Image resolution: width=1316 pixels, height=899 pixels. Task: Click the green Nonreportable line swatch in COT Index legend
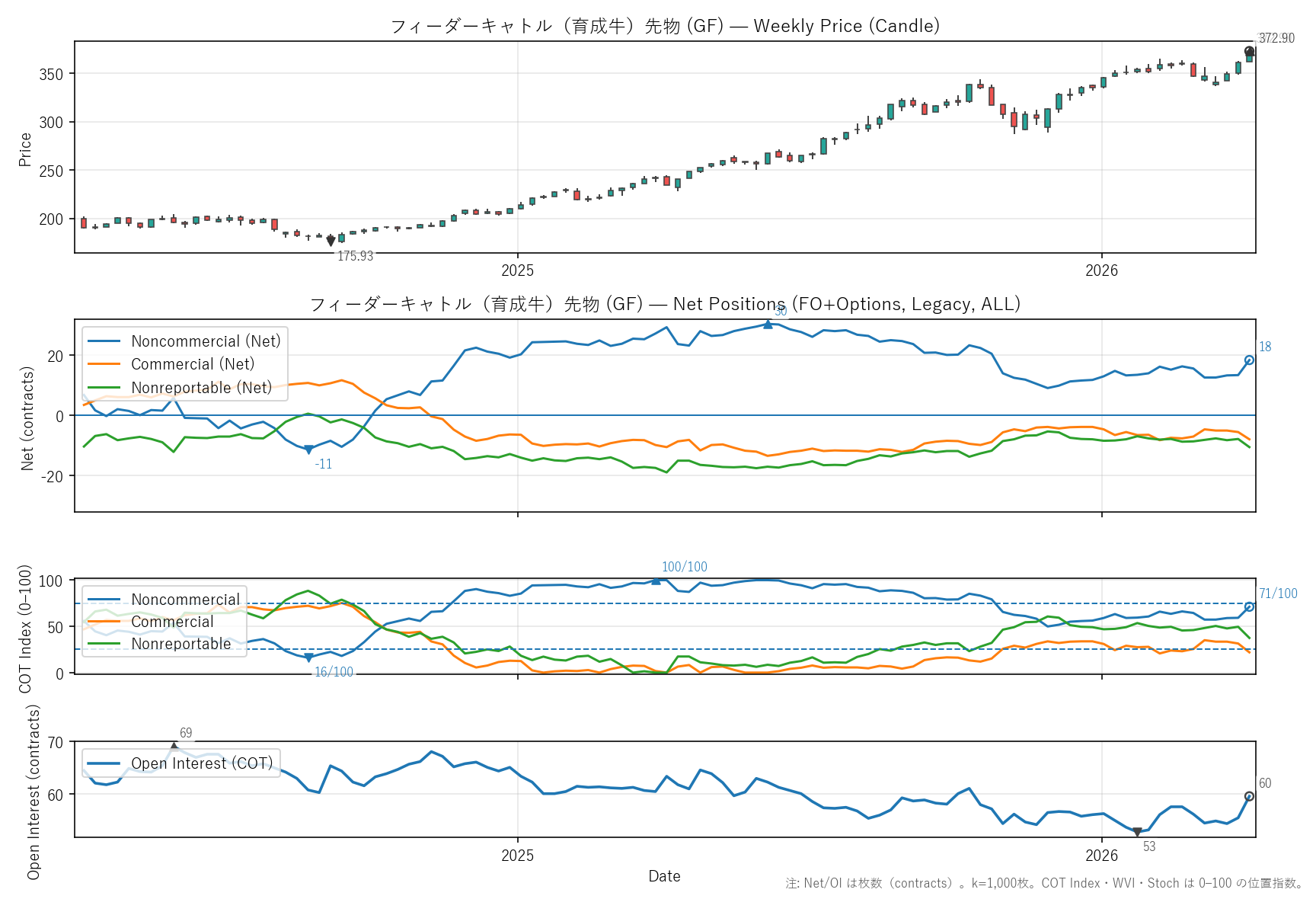[x=104, y=644]
